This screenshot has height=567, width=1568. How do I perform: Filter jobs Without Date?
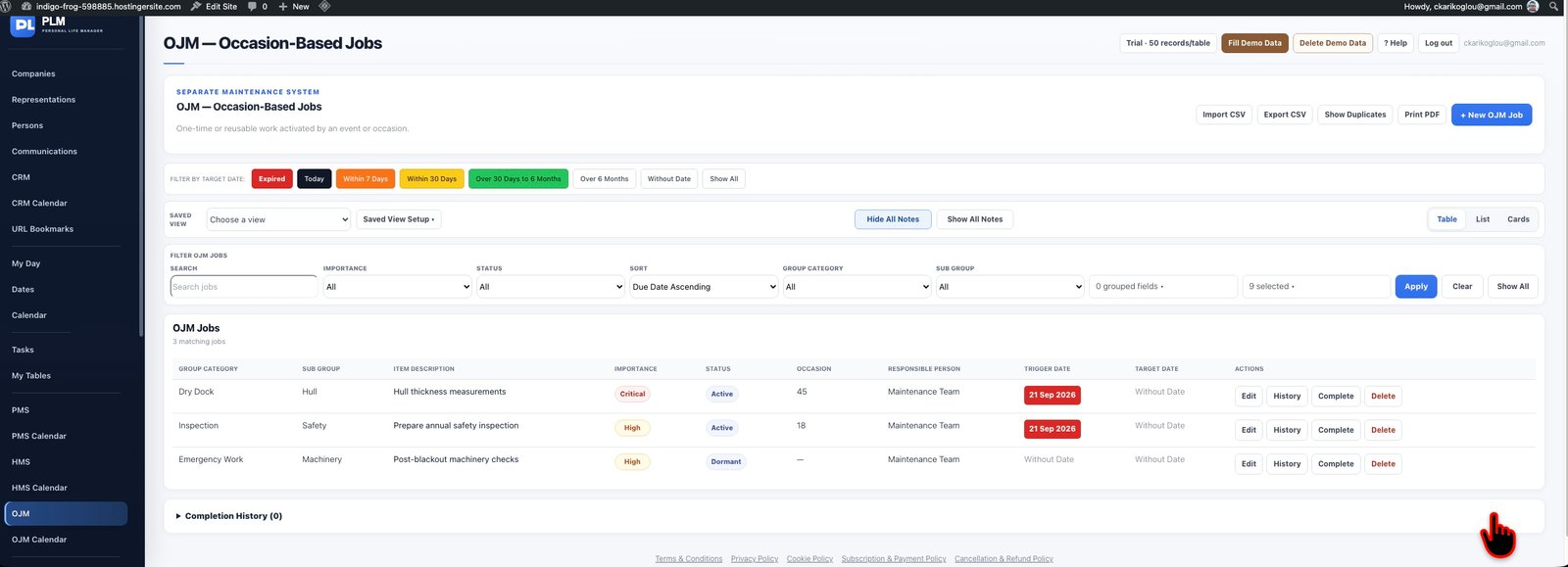point(669,179)
